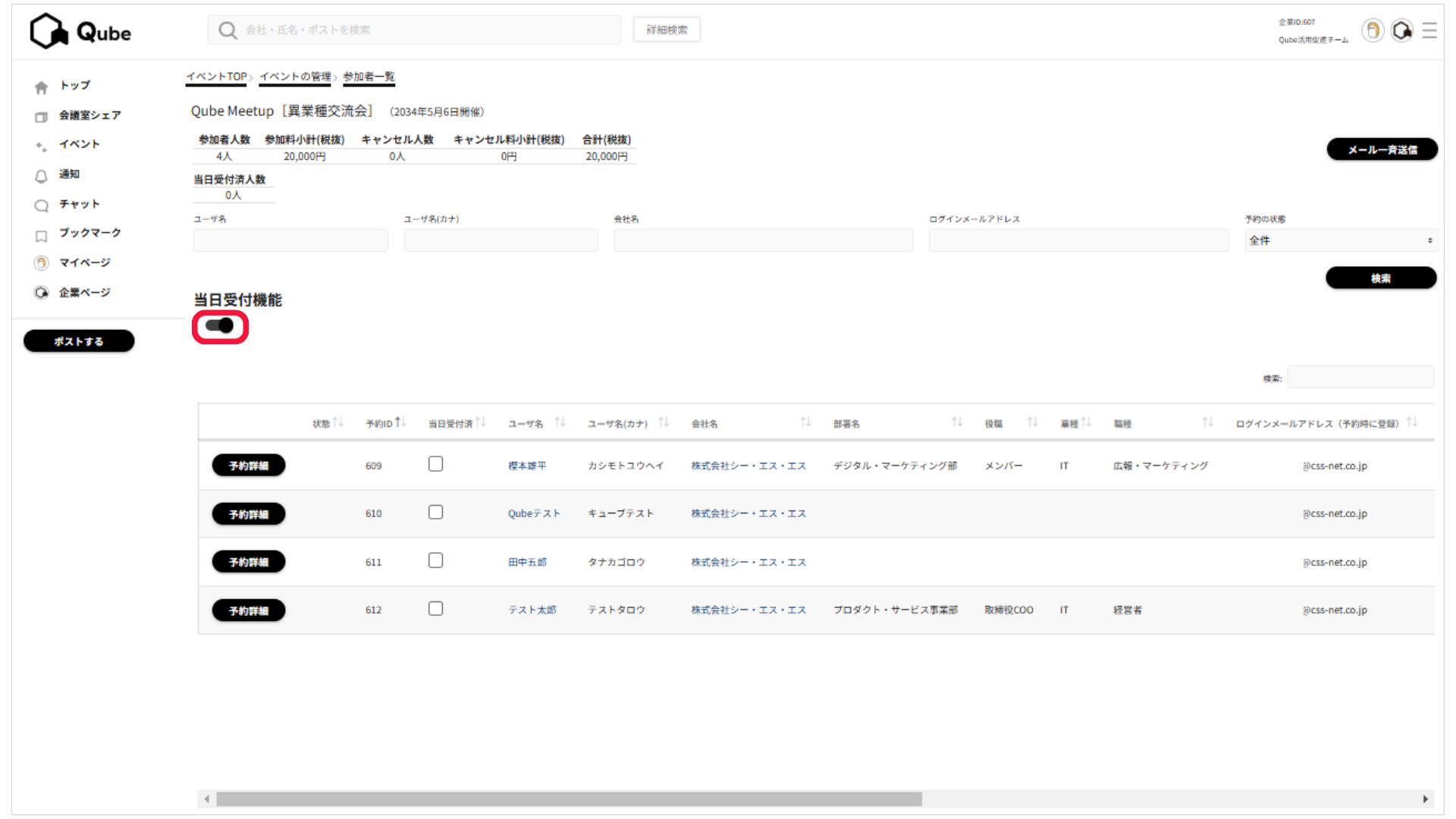Sort by ログインメールアドレス column arrows
Screen dimensions: 1456x819
1412,422
